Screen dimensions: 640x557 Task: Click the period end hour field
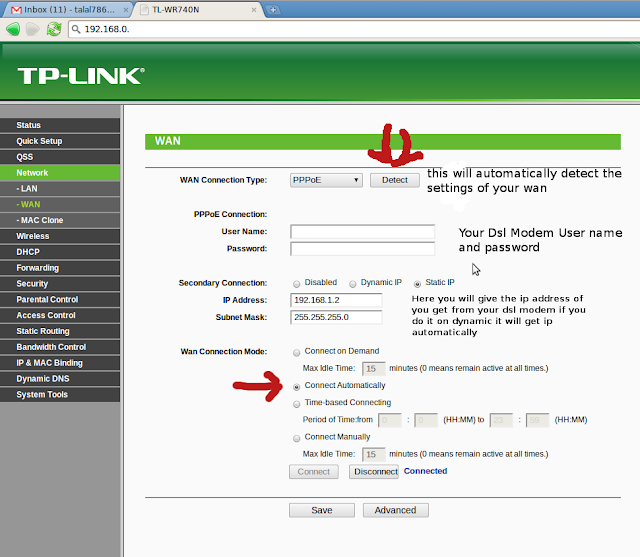point(501,420)
